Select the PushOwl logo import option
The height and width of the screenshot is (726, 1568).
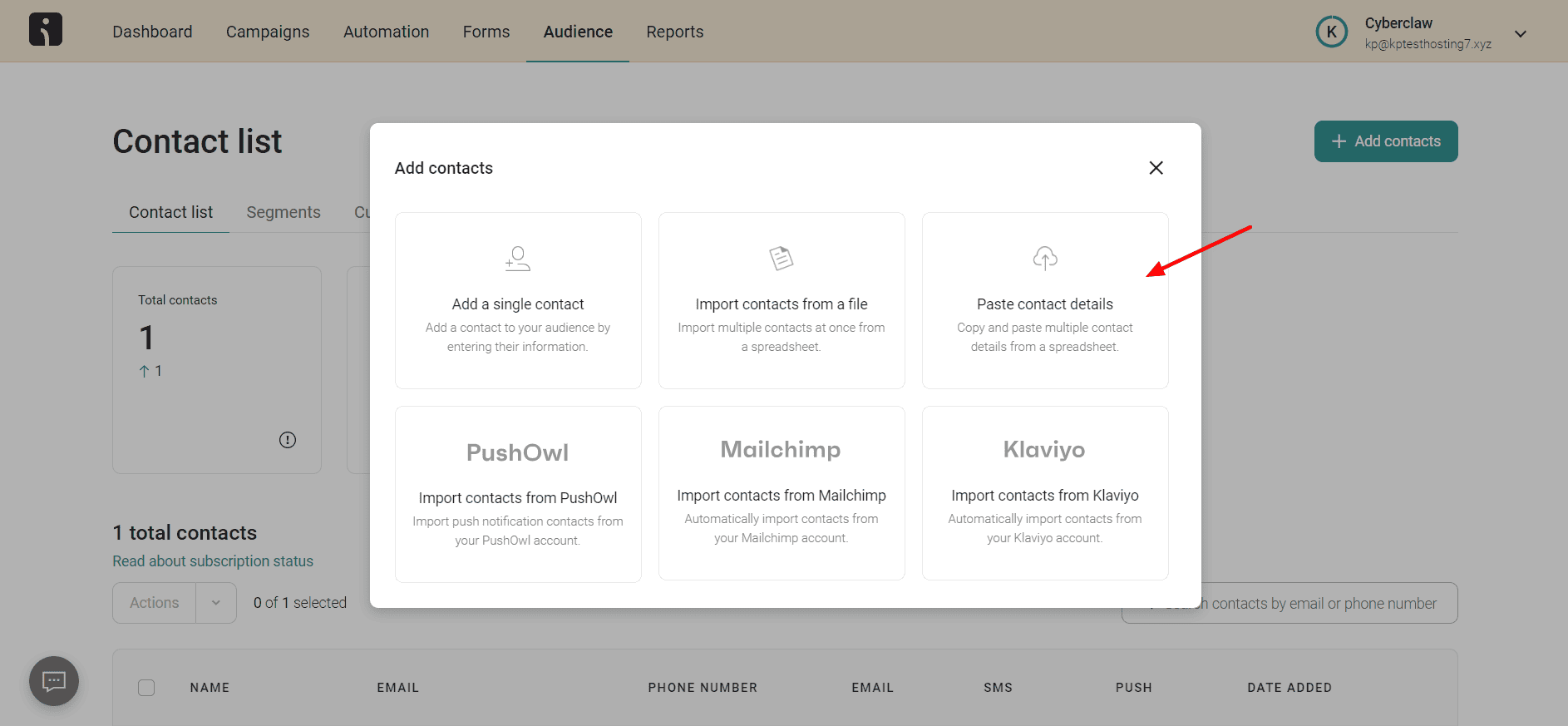(x=517, y=452)
